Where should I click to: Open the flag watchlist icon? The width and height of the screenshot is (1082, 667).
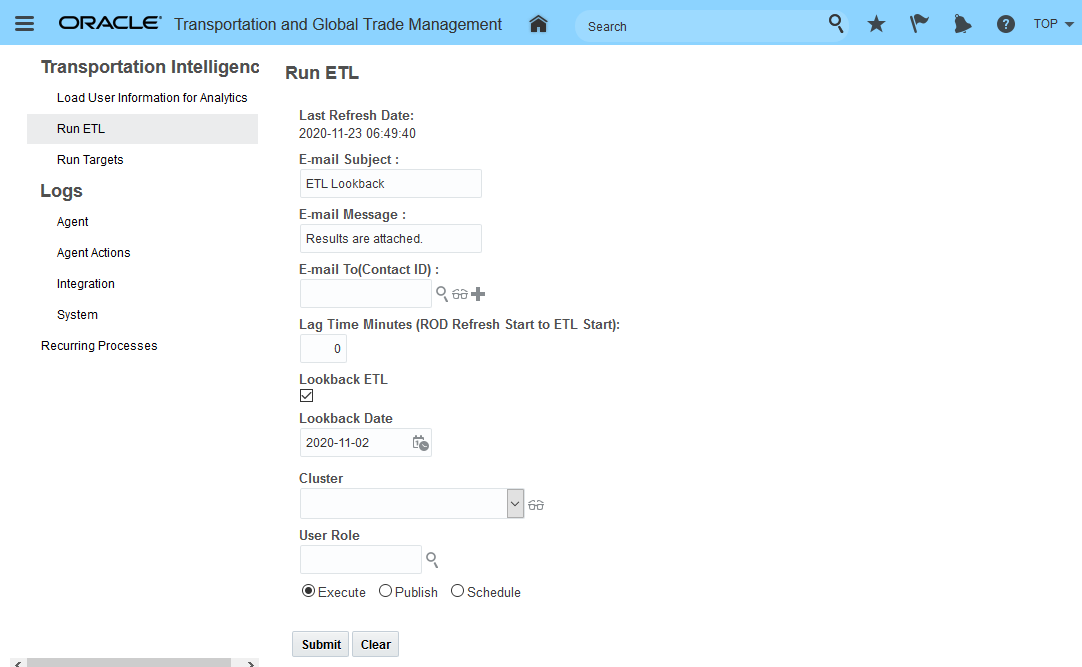pyautogui.click(x=918, y=24)
